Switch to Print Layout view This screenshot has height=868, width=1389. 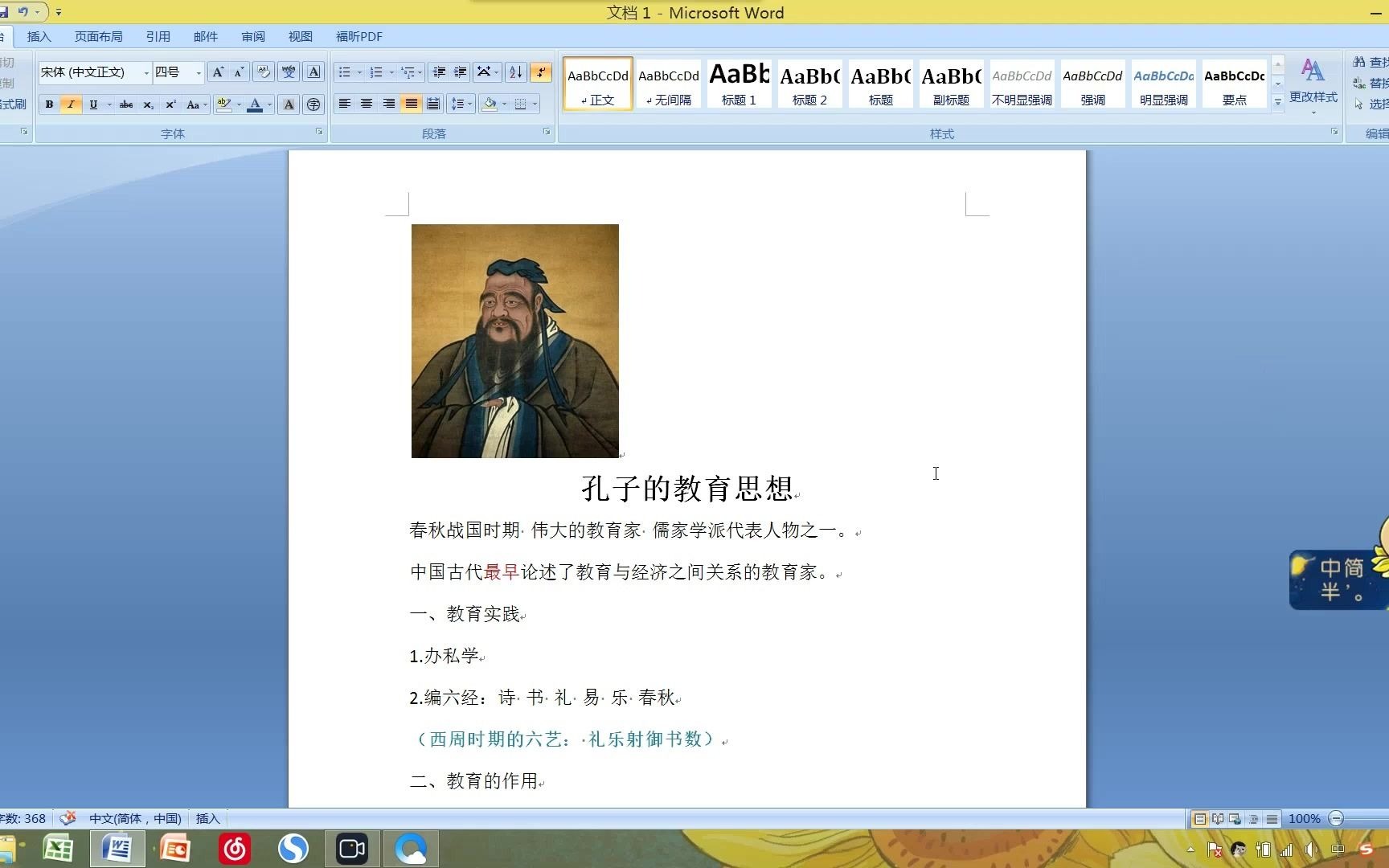click(x=1200, y=819)
